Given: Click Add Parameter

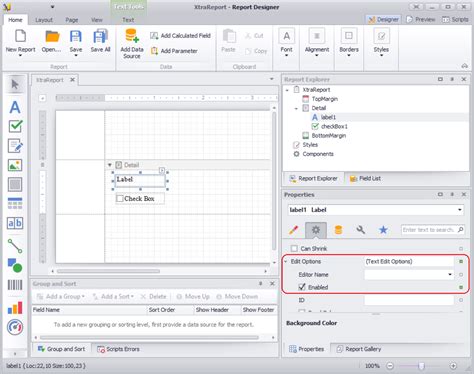Looking at the screenshot, I should pos(174,51).
